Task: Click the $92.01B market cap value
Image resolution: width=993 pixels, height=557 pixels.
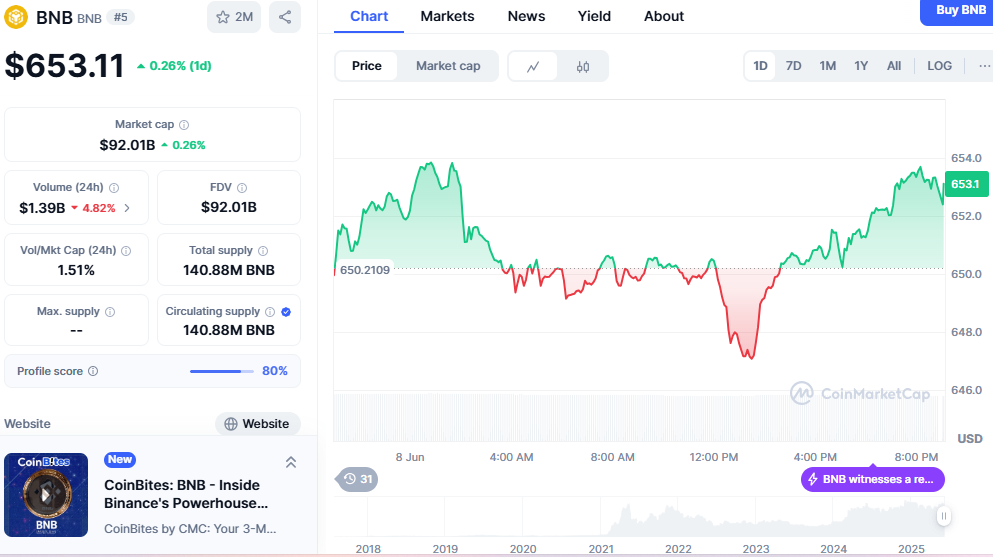Action: [127, 145]
